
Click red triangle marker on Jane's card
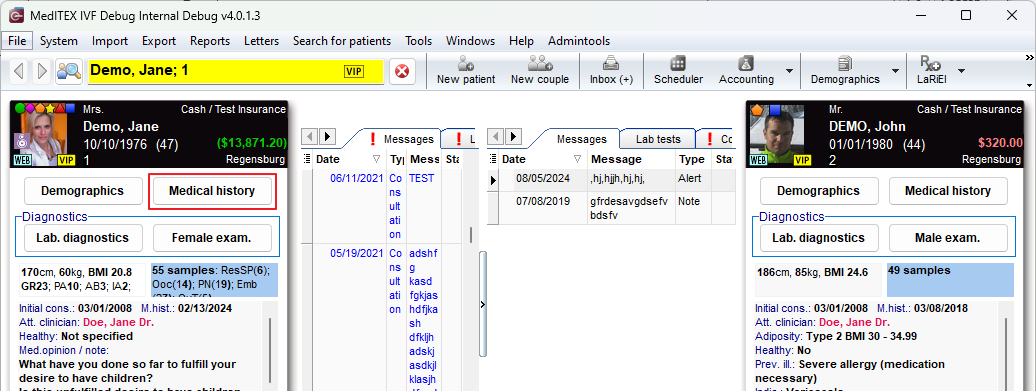click(x=60, y=108)
